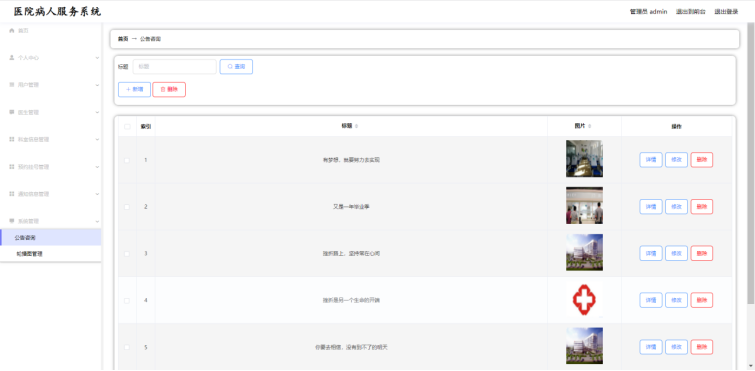Click 删除 for row 又是一年毕业季

tap(702, 206)
